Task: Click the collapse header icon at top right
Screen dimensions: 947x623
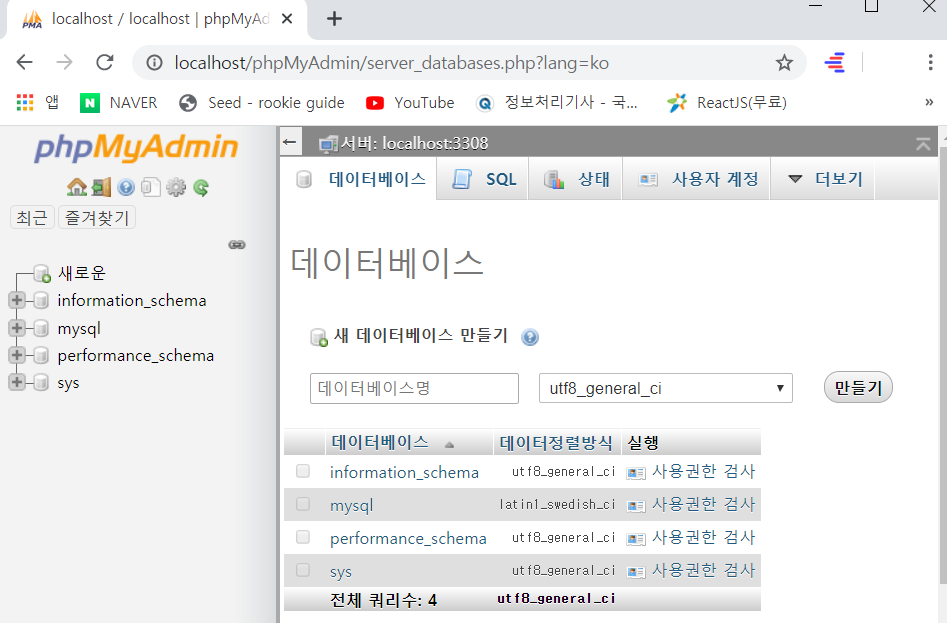Action: (x=923, y=144)
